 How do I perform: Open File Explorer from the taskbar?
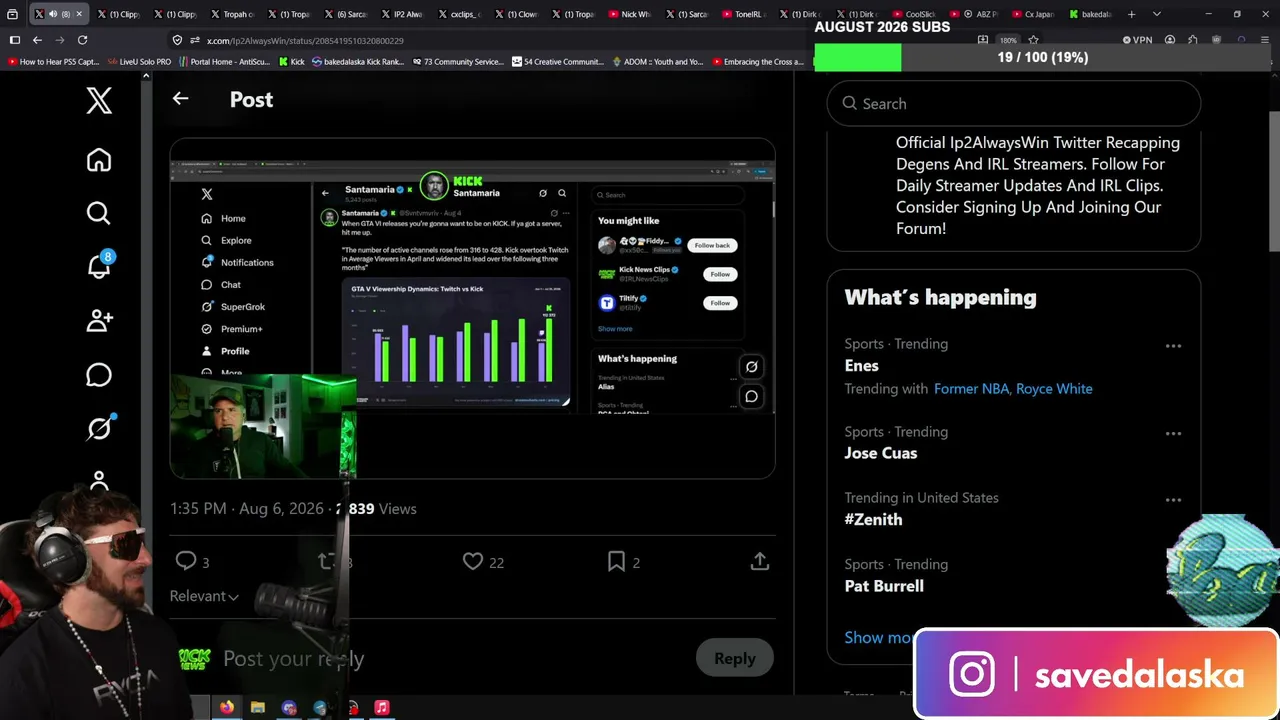click(258, 707)
